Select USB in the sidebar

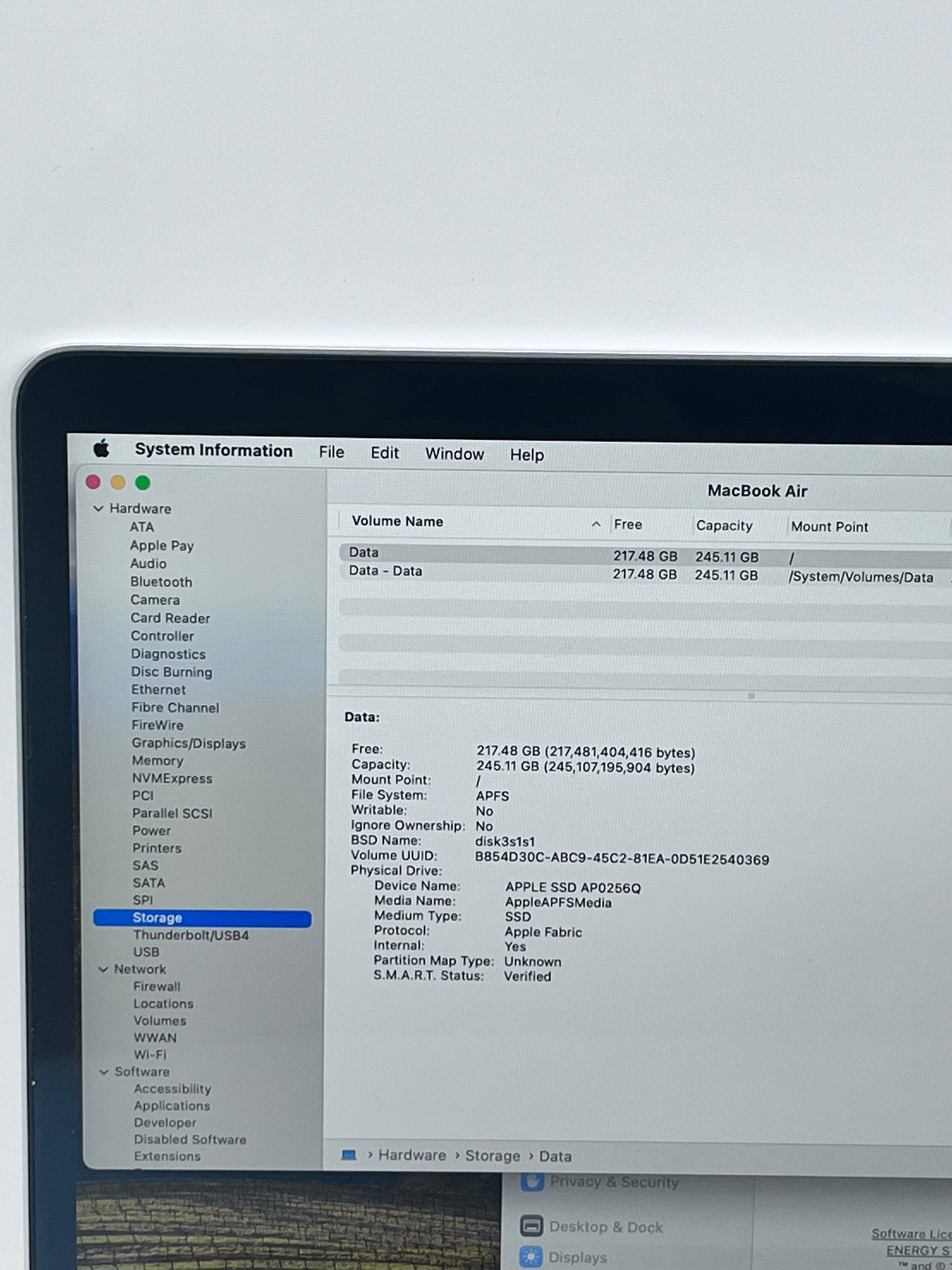click(146, 952)
